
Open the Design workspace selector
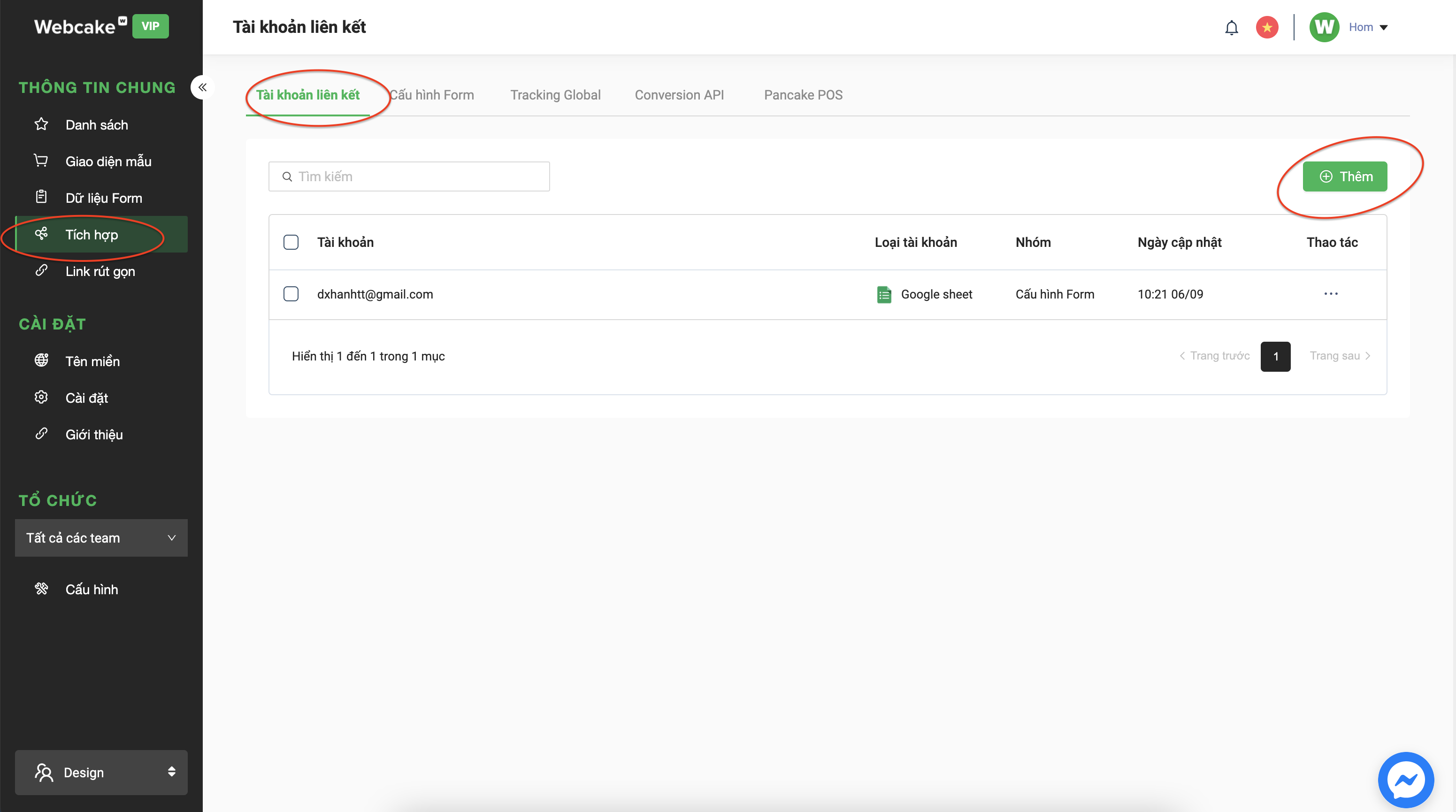point(101,772)
